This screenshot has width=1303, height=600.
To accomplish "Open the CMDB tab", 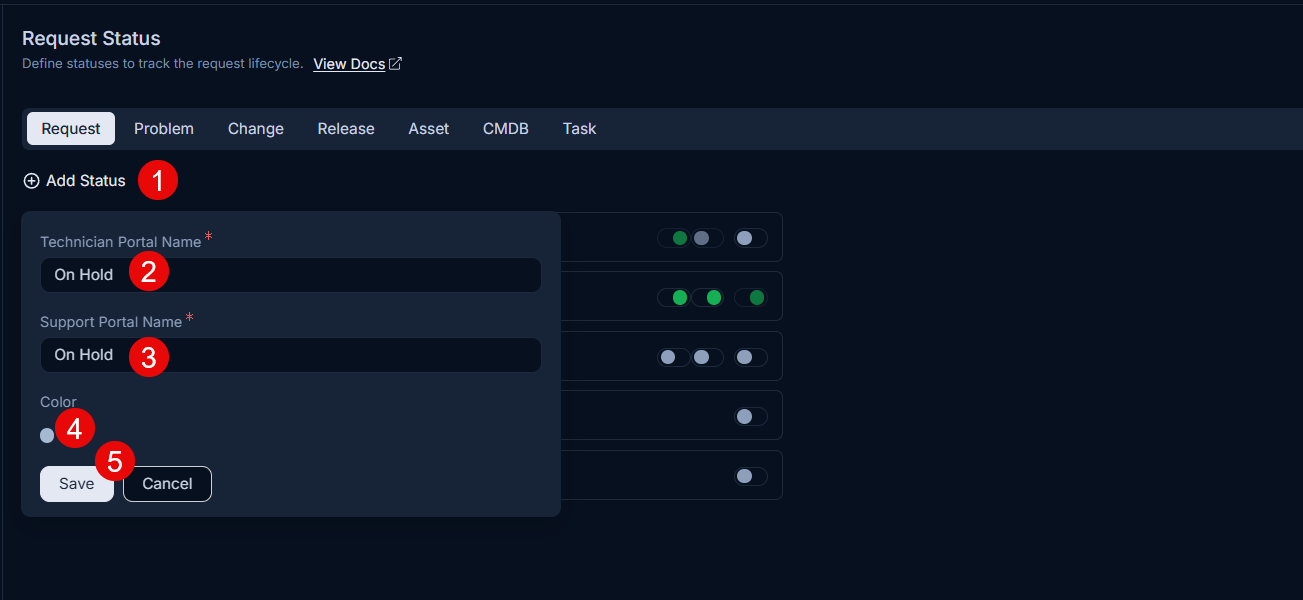I will pyautogui.click(x=506, y=129).
